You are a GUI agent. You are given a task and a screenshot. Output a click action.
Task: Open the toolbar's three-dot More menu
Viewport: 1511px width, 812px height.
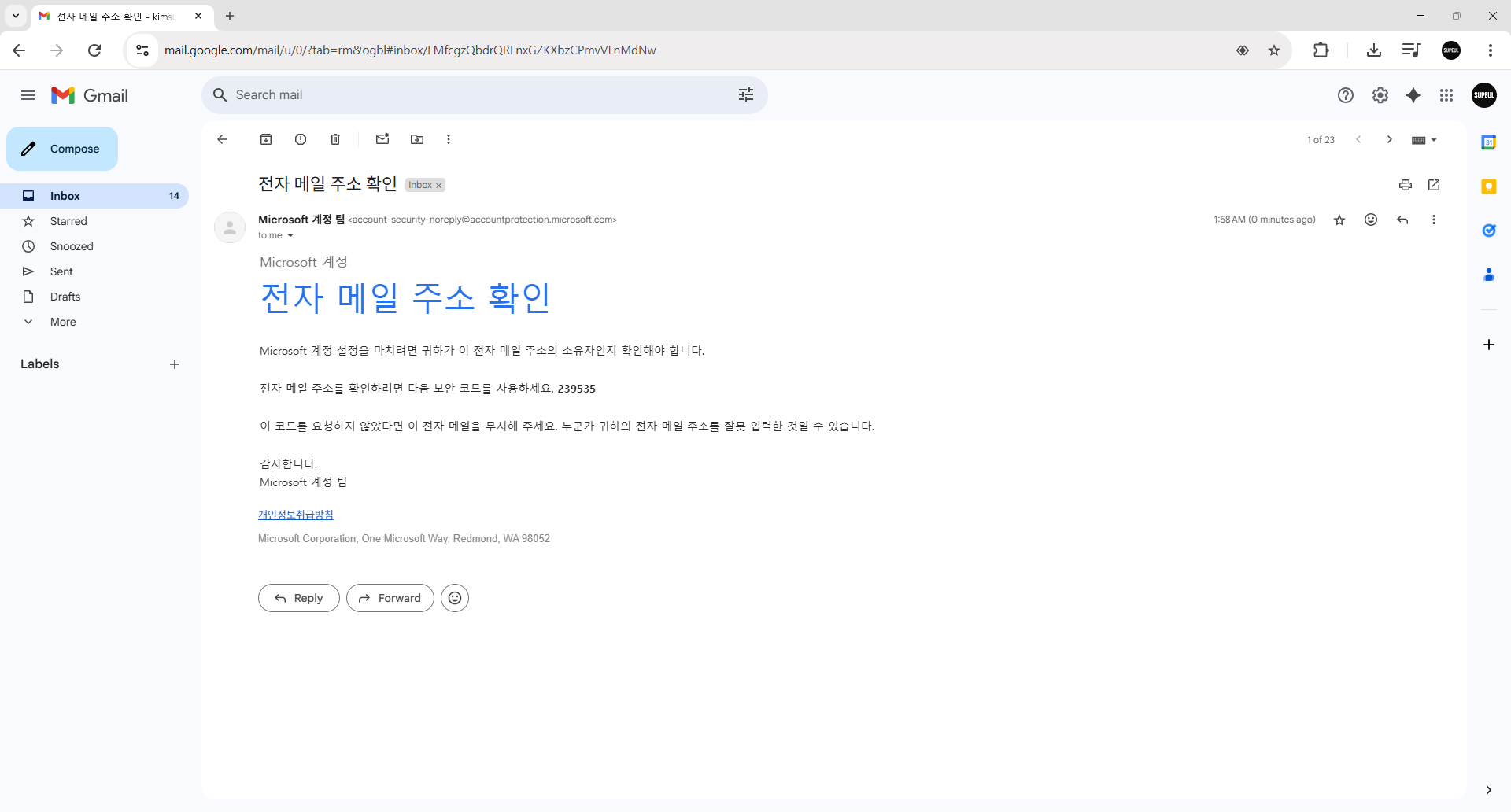pyautogui.click(x=449, y=139)
